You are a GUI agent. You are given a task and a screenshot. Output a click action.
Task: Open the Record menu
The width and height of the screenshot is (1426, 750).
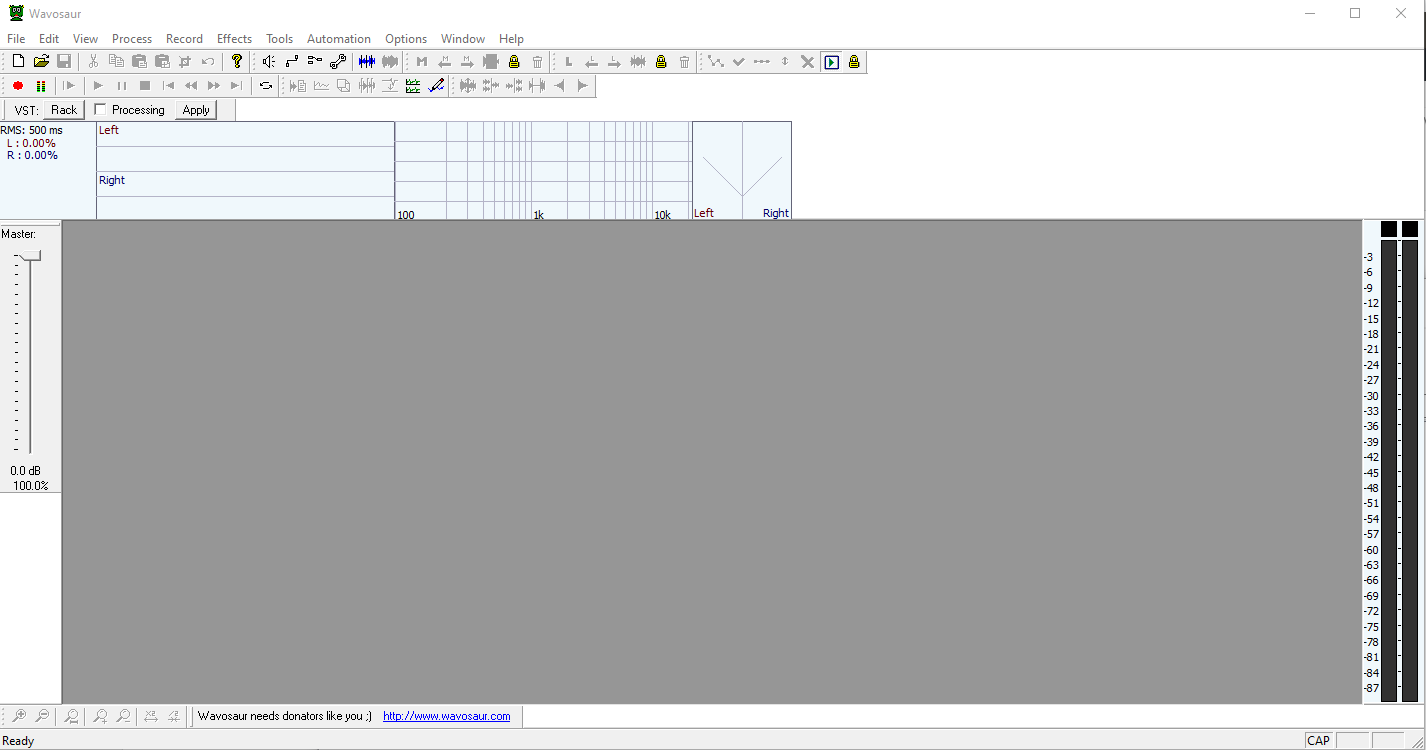pyautogui.click(x=184, y=39)
